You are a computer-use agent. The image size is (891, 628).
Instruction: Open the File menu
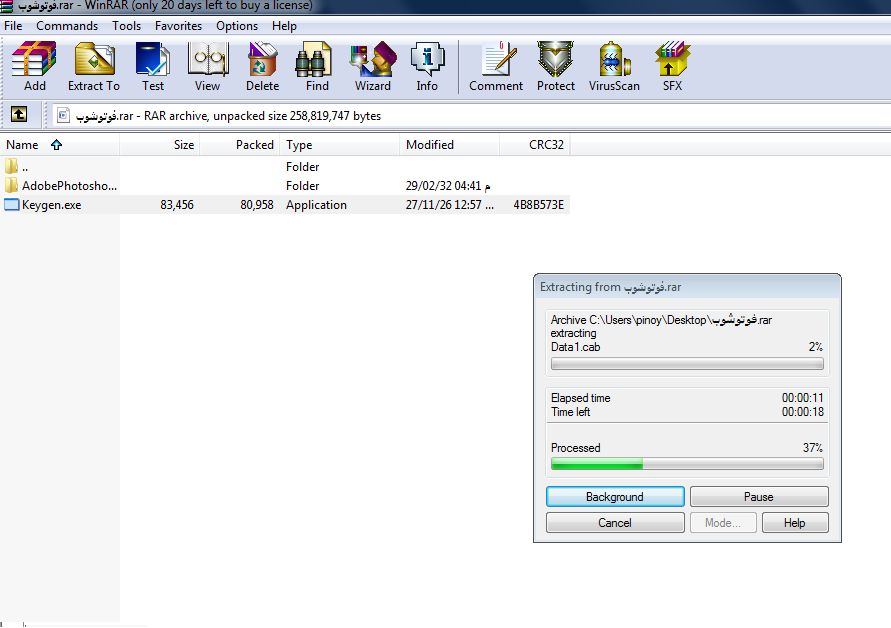[13, 26]
